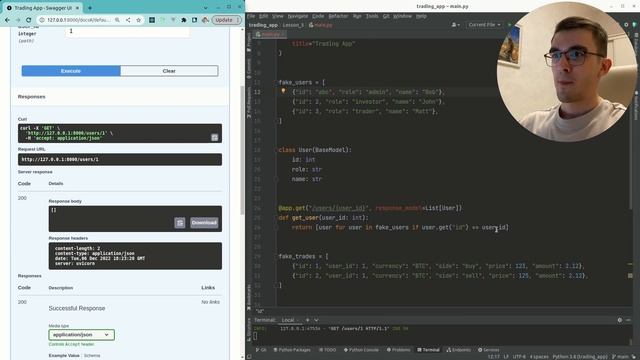Open the Code menu in PyCharm

[318, 16]
